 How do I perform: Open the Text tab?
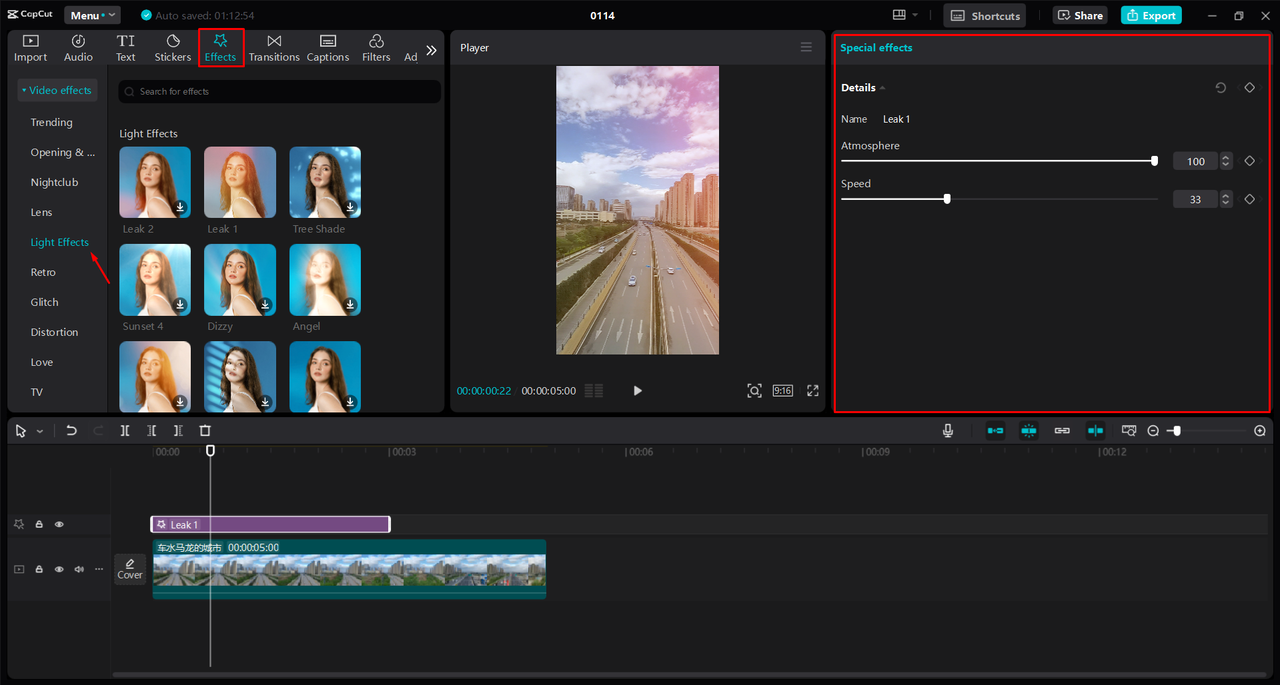click(x=125, y=47)
